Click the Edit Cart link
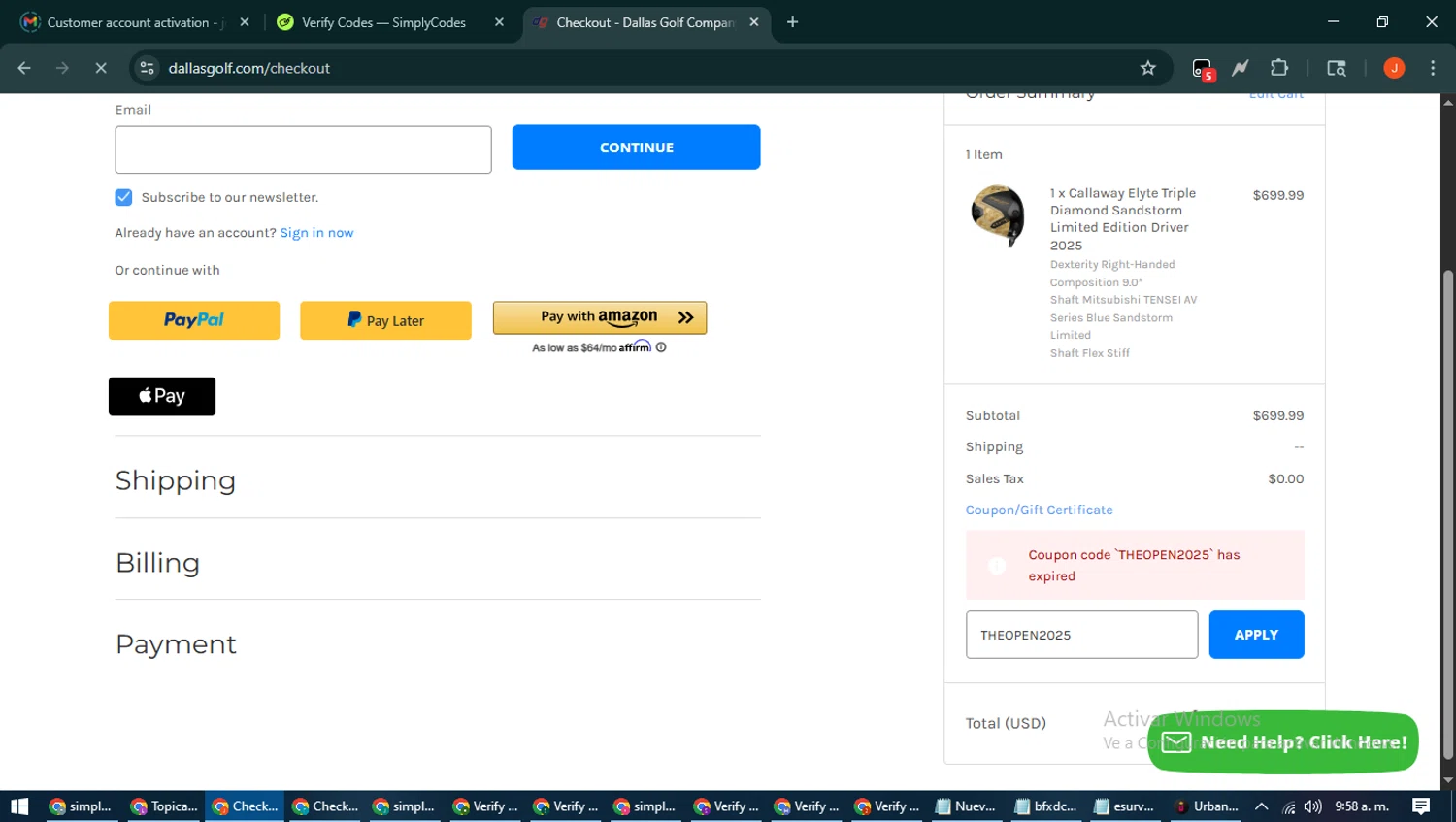Viewport: 1456px width, 822px height. [x=1275, y=94]
